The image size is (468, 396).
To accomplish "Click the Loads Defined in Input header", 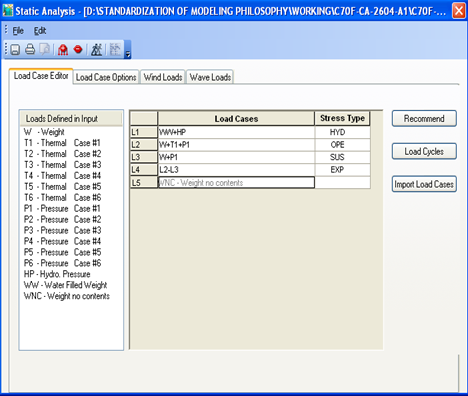I will (x=71, y=119).
